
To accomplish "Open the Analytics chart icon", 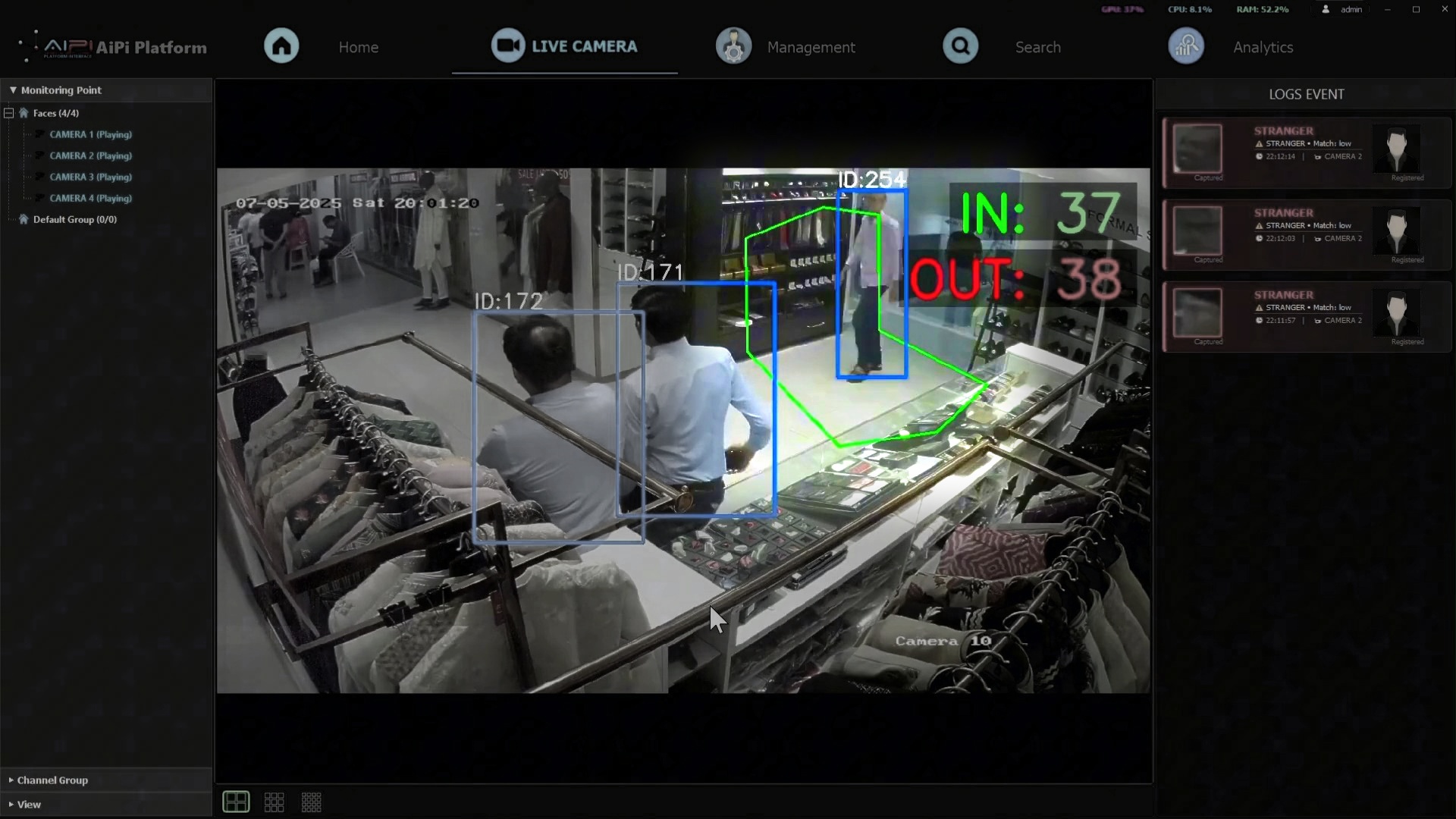I will [1186, 46].
